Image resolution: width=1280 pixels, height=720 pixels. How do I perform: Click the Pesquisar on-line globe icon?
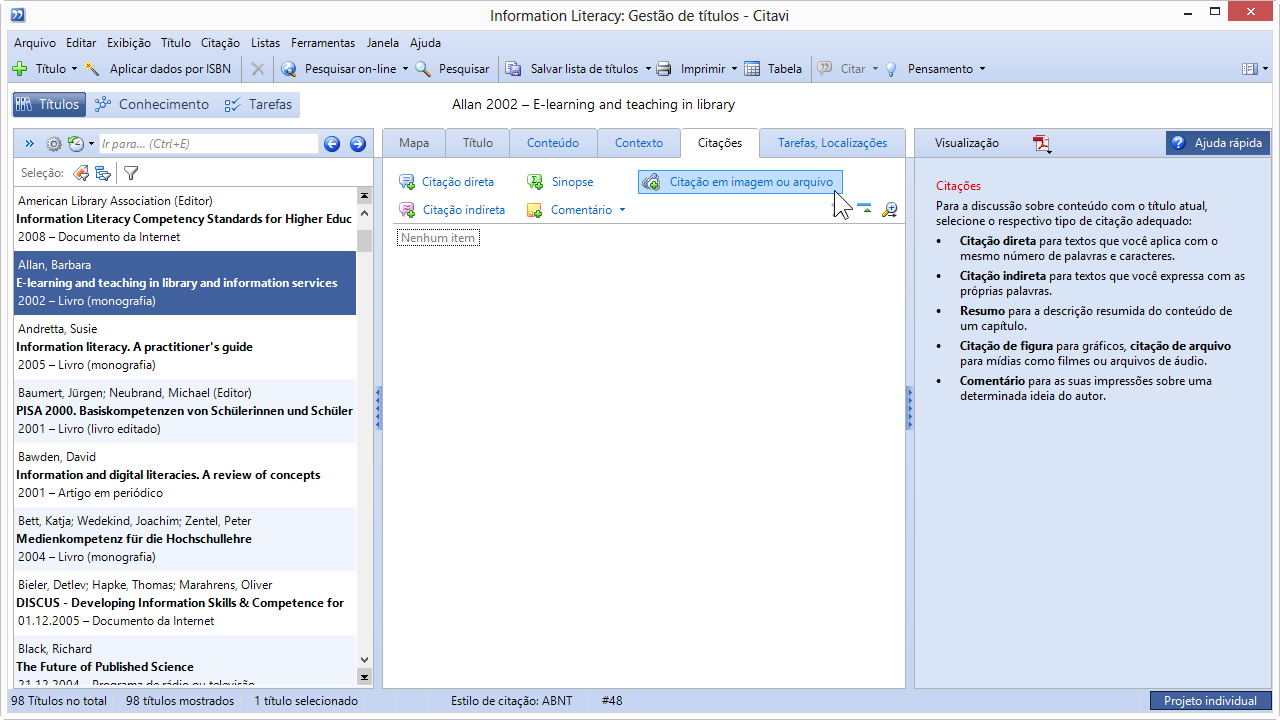point(289,69)
